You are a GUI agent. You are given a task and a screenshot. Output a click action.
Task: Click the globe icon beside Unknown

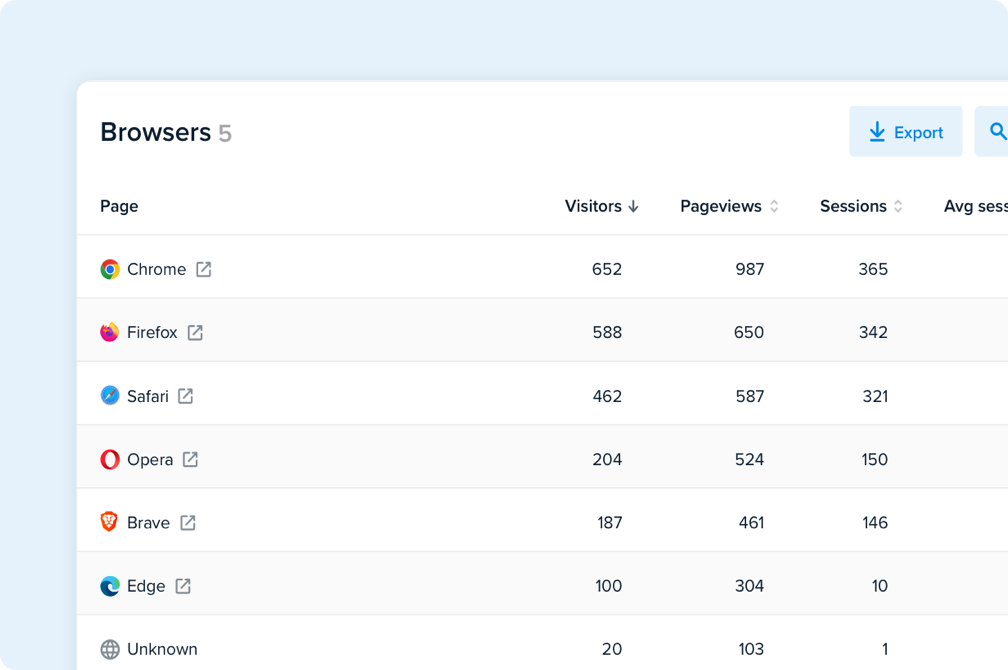click(x=110, y=649)
